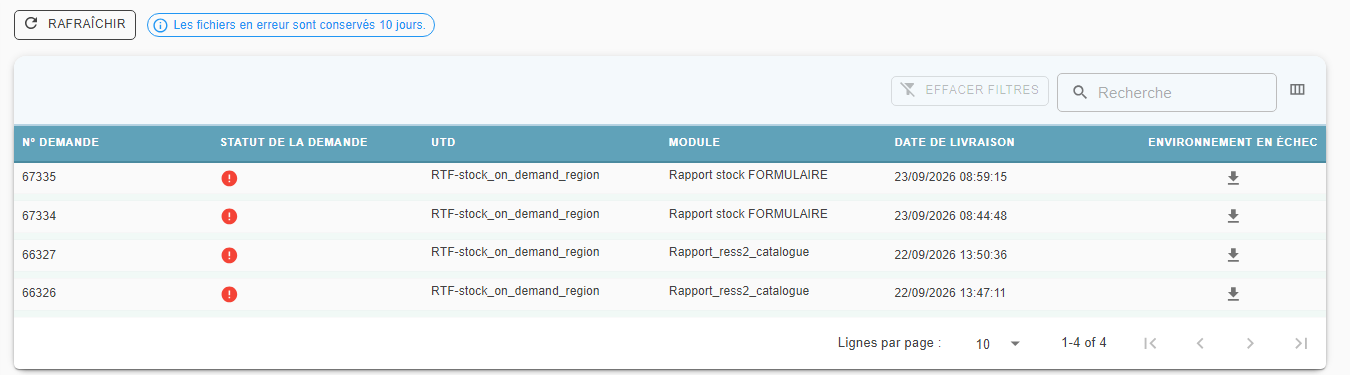Image resolution: width=1350 pixels, height=375 pixels.
Task: Click the info icon beside the retention notice
Action: (160, 25)
